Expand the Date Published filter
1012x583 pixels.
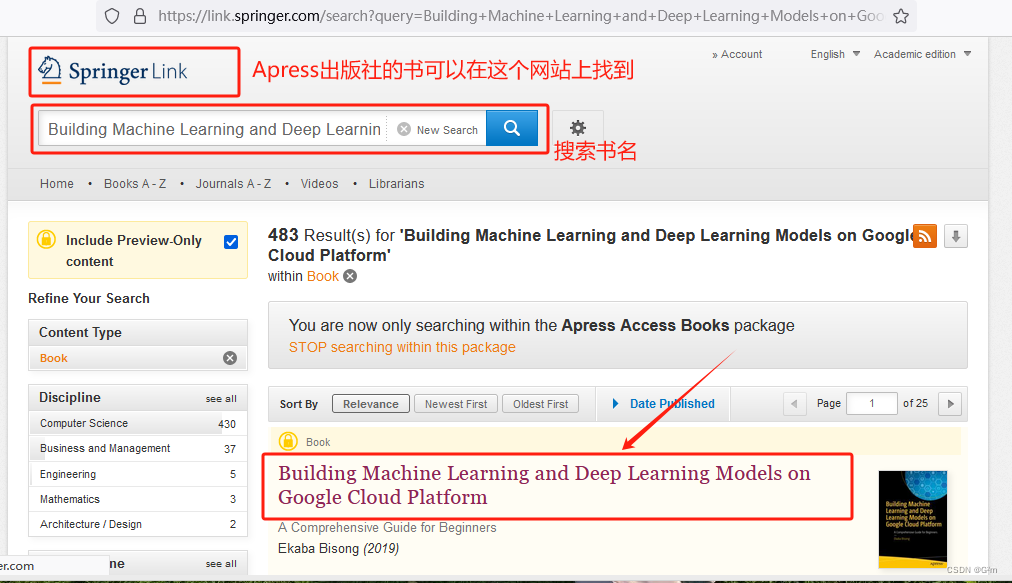coord(663,404)
